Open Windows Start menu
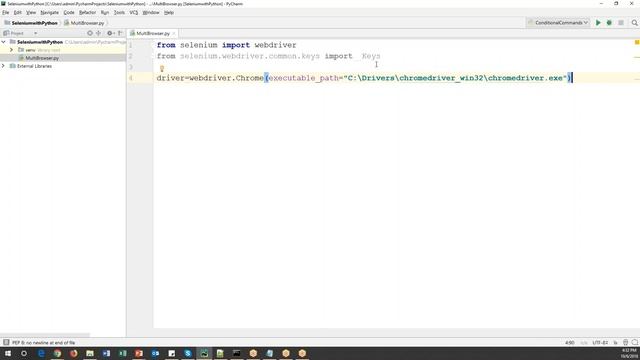 coord(8,353)
